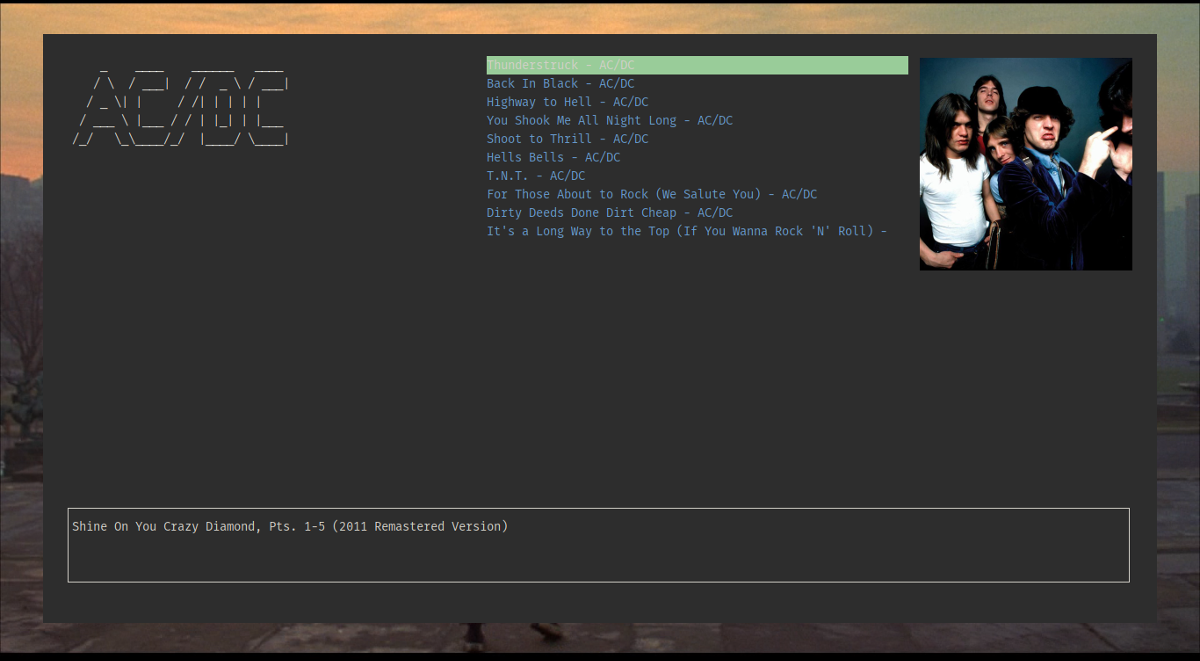1200x661 pixels.
Task: Play "Back In Black" from the results list
Action: [560, 83]
